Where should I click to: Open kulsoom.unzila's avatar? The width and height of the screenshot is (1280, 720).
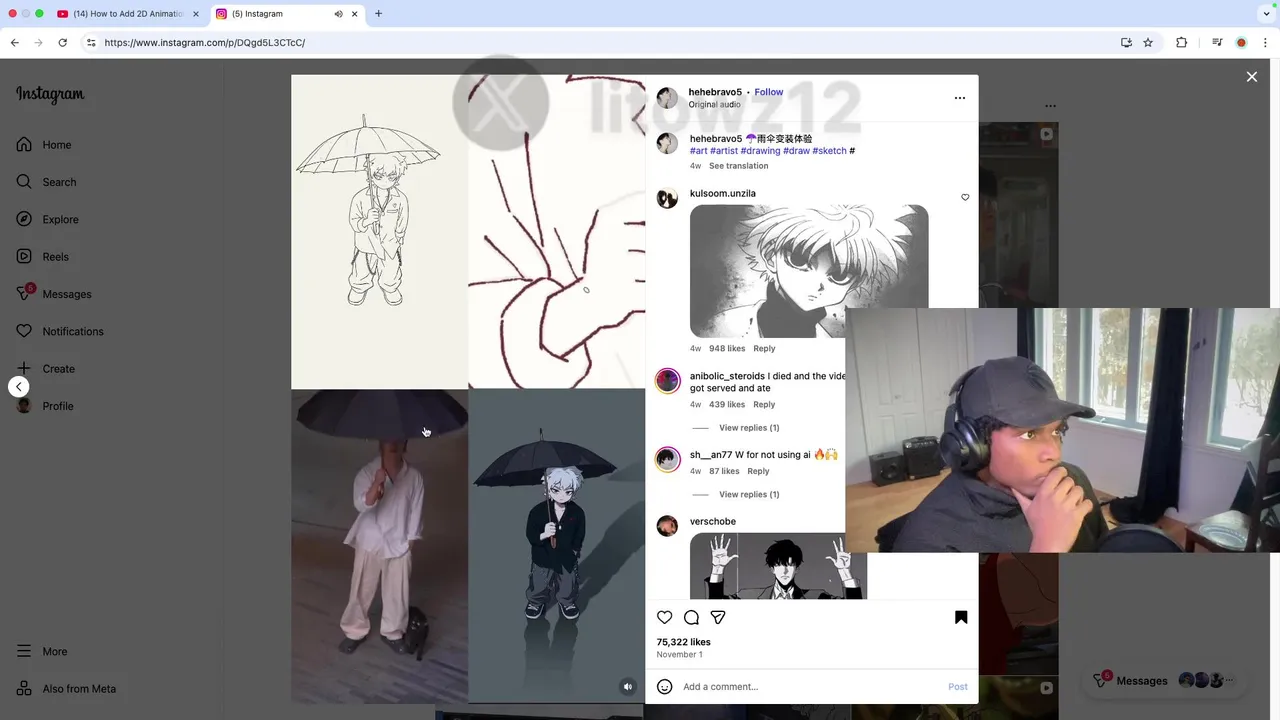click(x=667, y=197)
